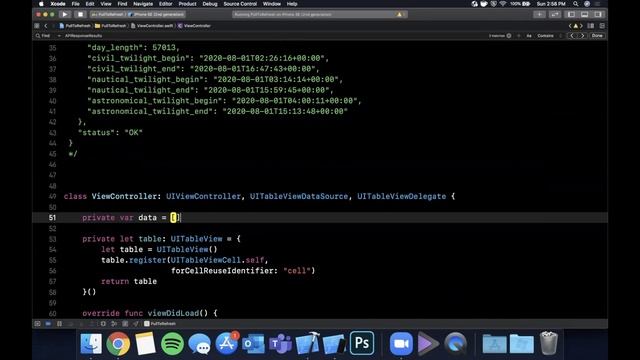Open the Find mode dropdown
640x360 pixels.
coord(48,36)
